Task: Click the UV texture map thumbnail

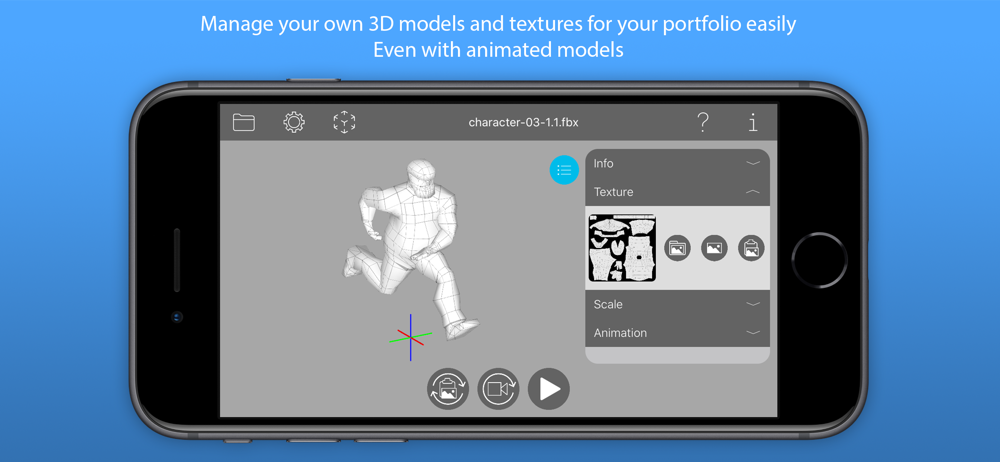Action: pos(622,248)
